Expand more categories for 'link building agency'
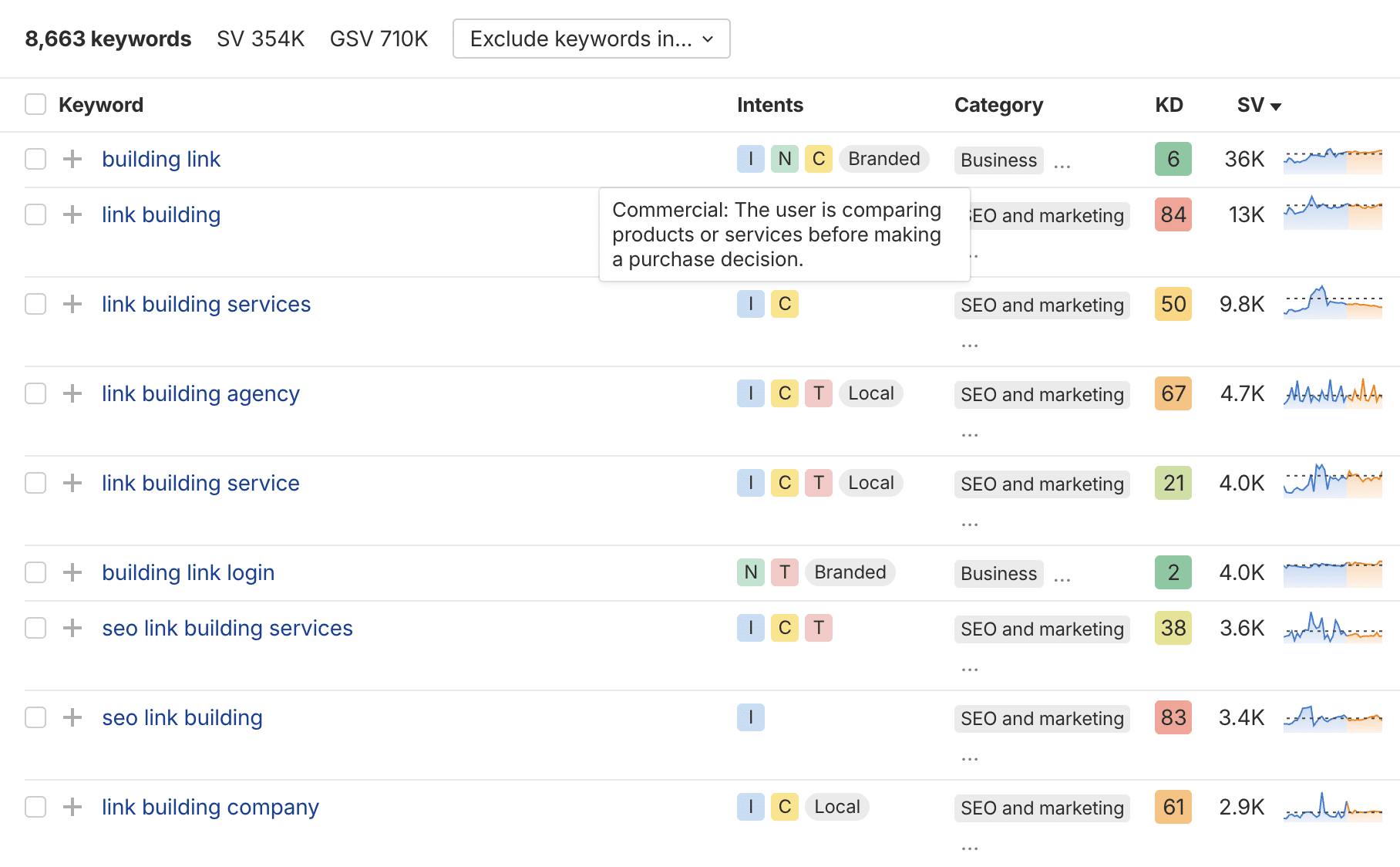The image size is (1400, 867). coord(970,434)
